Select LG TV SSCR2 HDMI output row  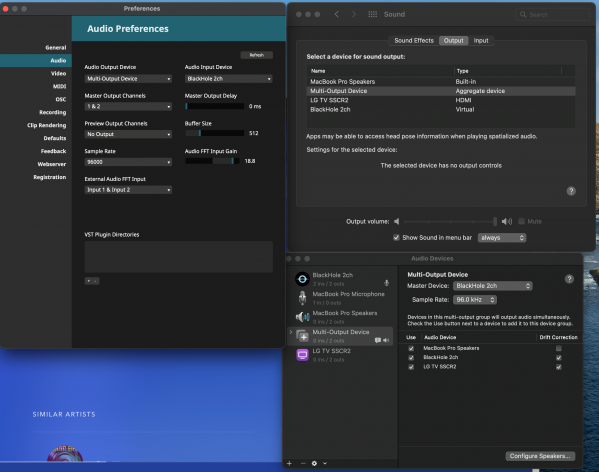click(441, 100)
